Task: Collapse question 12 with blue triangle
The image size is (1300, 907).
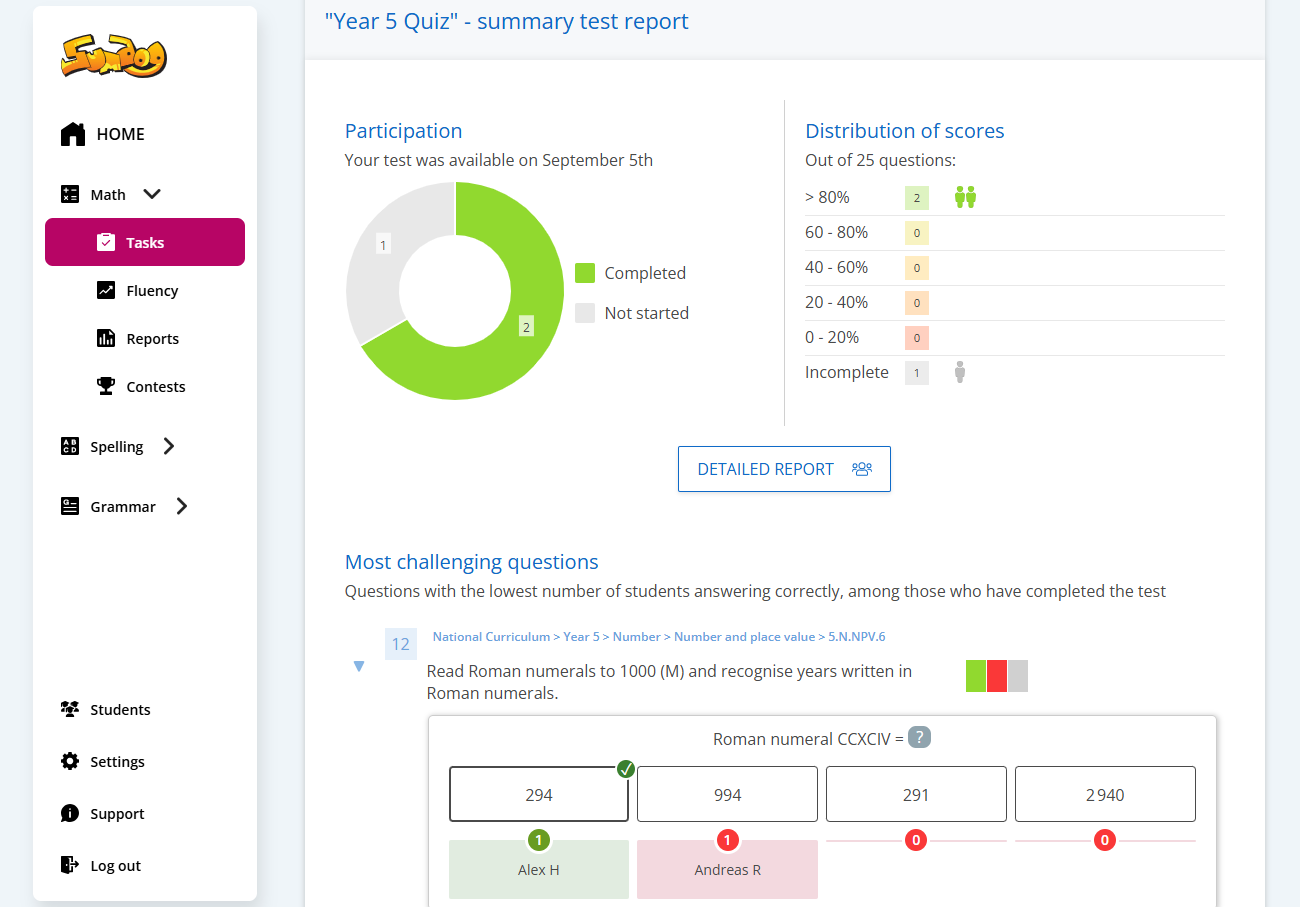Action: coord(359,667)
